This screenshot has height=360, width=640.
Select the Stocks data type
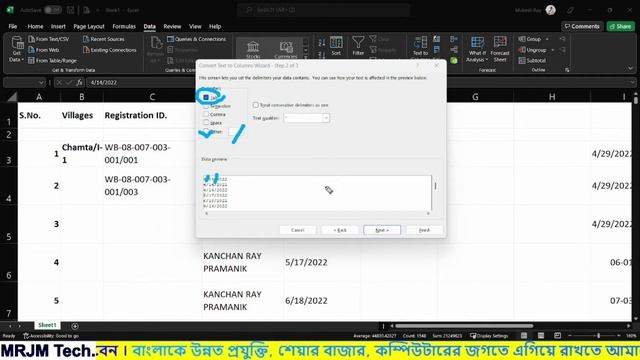(253, 49)
